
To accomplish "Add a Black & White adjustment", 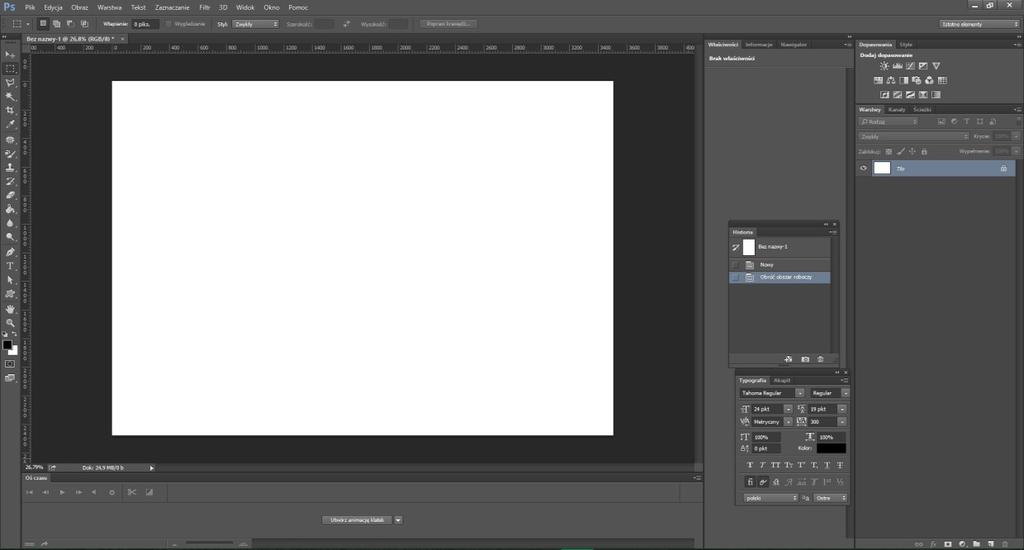I will click(904, 80).
